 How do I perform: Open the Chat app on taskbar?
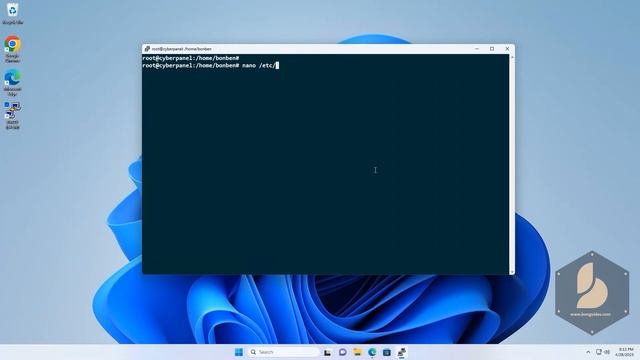tap(342, 352)
